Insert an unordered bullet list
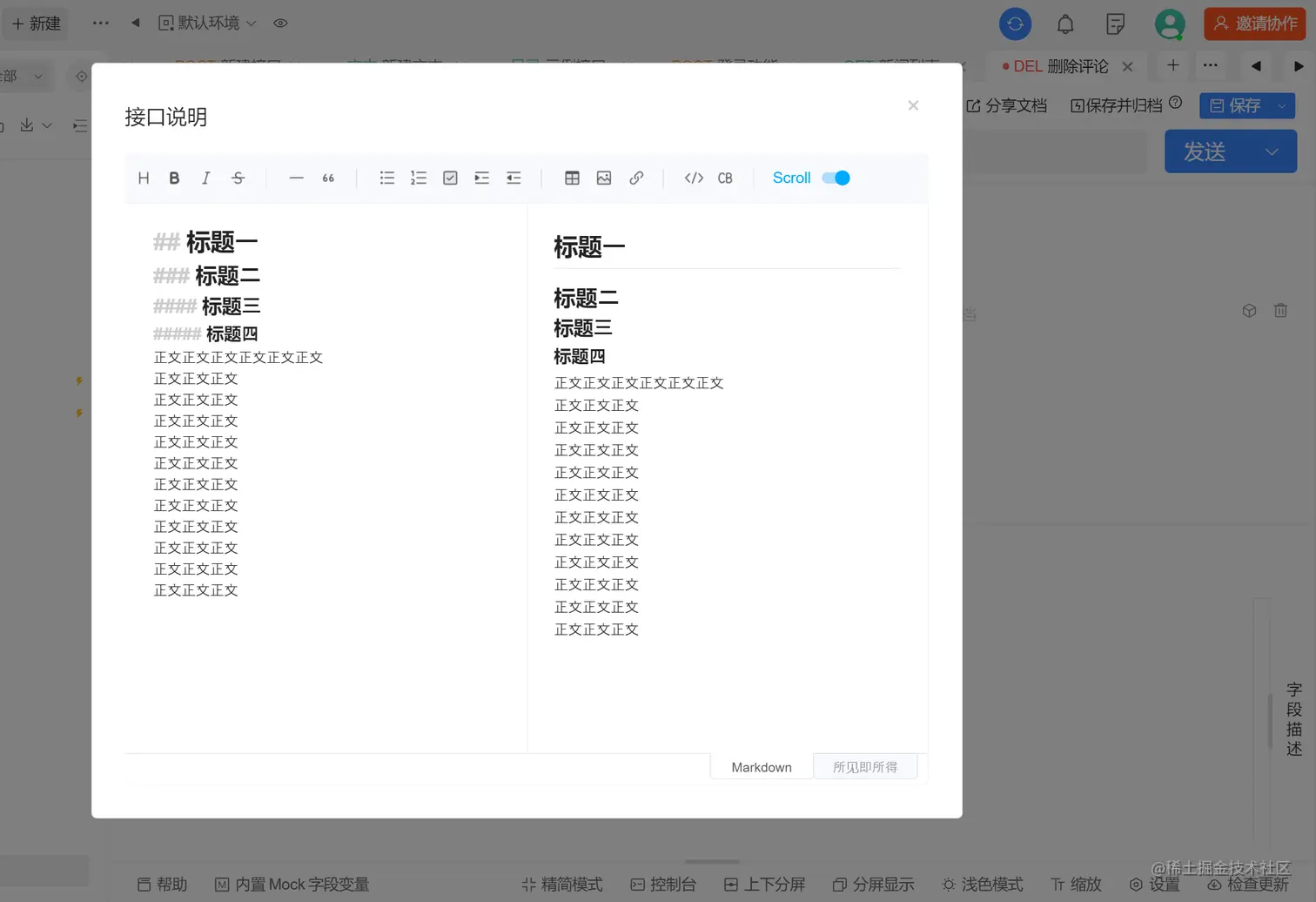The width and height of the screenshot is (1316, 902). 387,178
